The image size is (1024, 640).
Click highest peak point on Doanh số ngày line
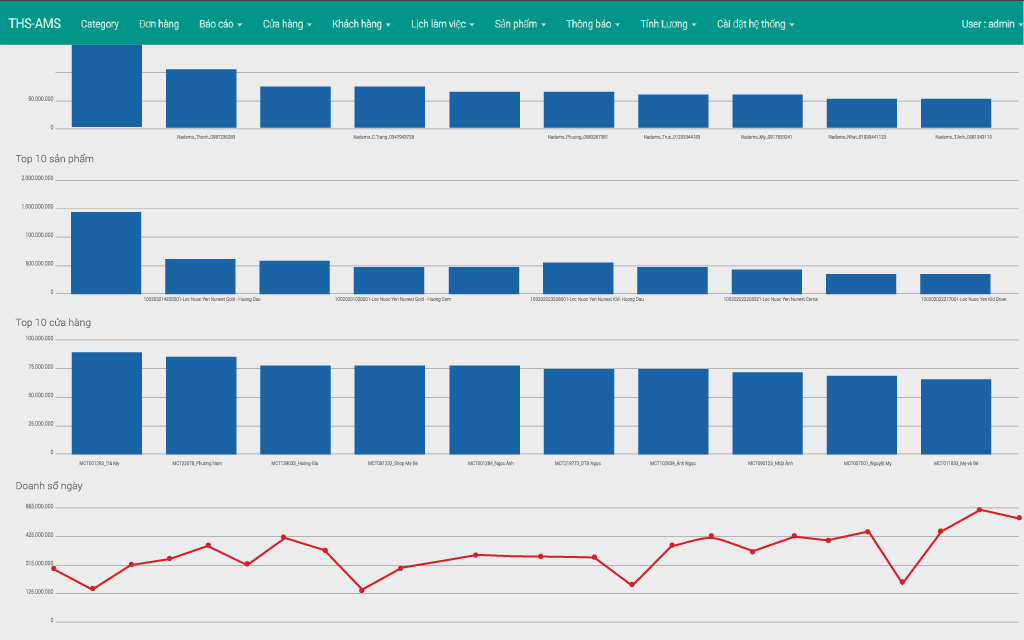point(979,510)
